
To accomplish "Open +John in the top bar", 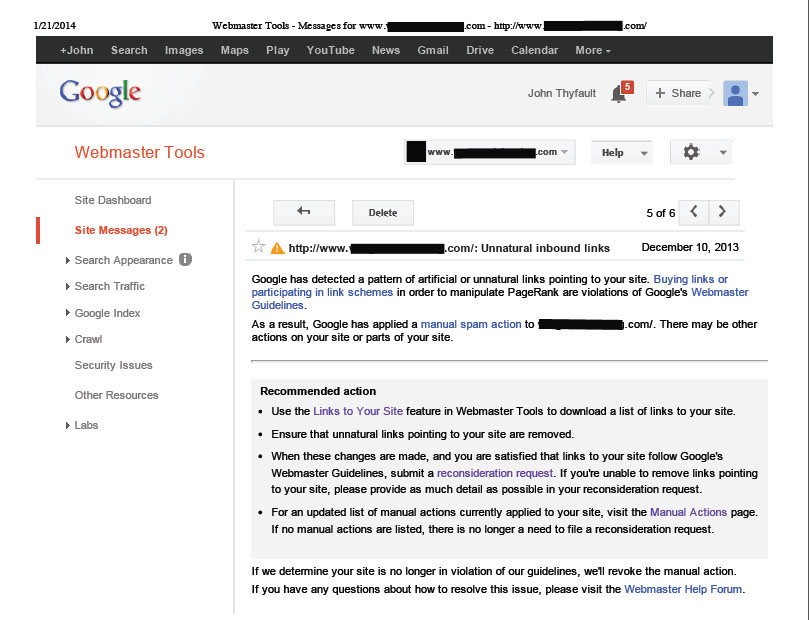I will click(76, 51).
